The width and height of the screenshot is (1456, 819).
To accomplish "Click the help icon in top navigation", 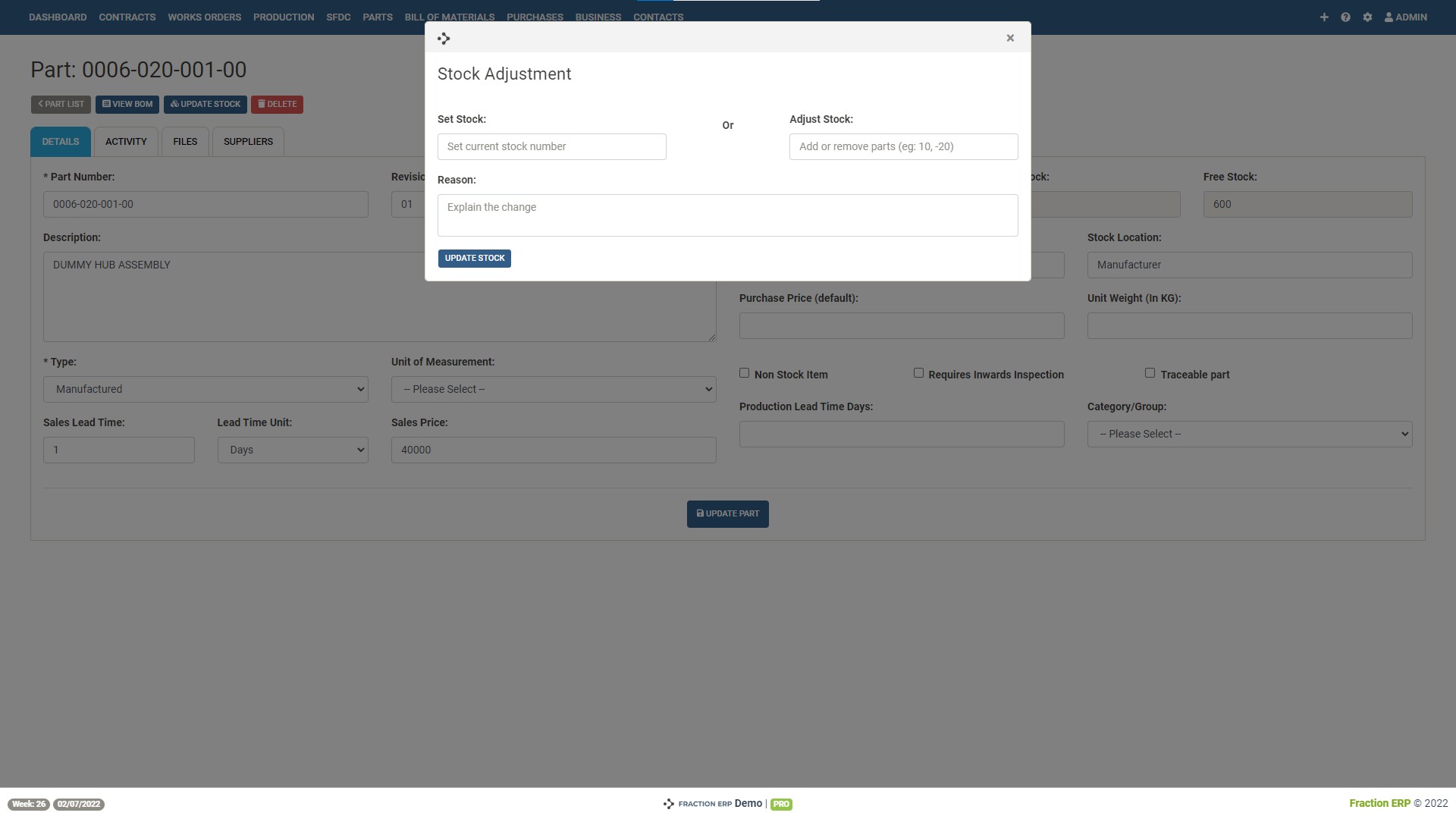I will click(1345, 17).
